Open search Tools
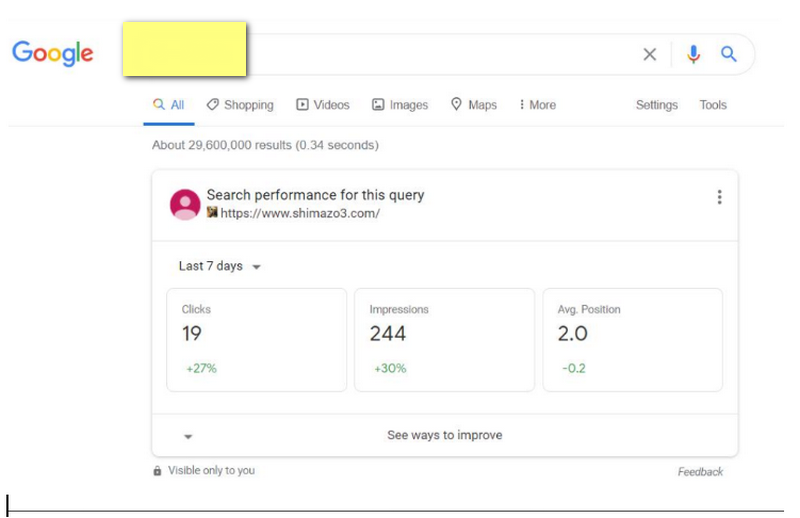 point(713,105)
